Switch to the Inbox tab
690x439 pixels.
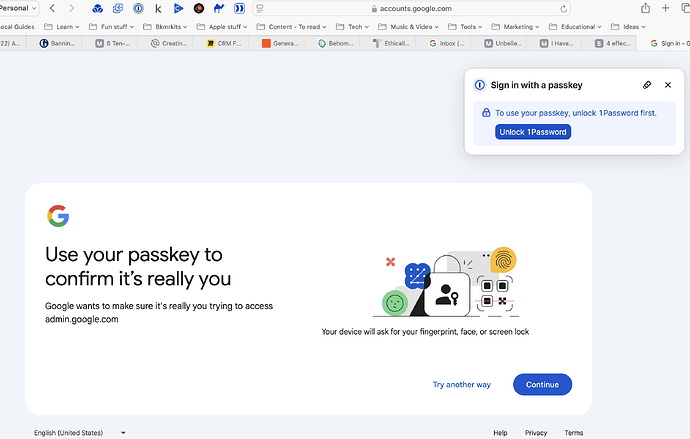pyautogui.click(x=443, y=43)
